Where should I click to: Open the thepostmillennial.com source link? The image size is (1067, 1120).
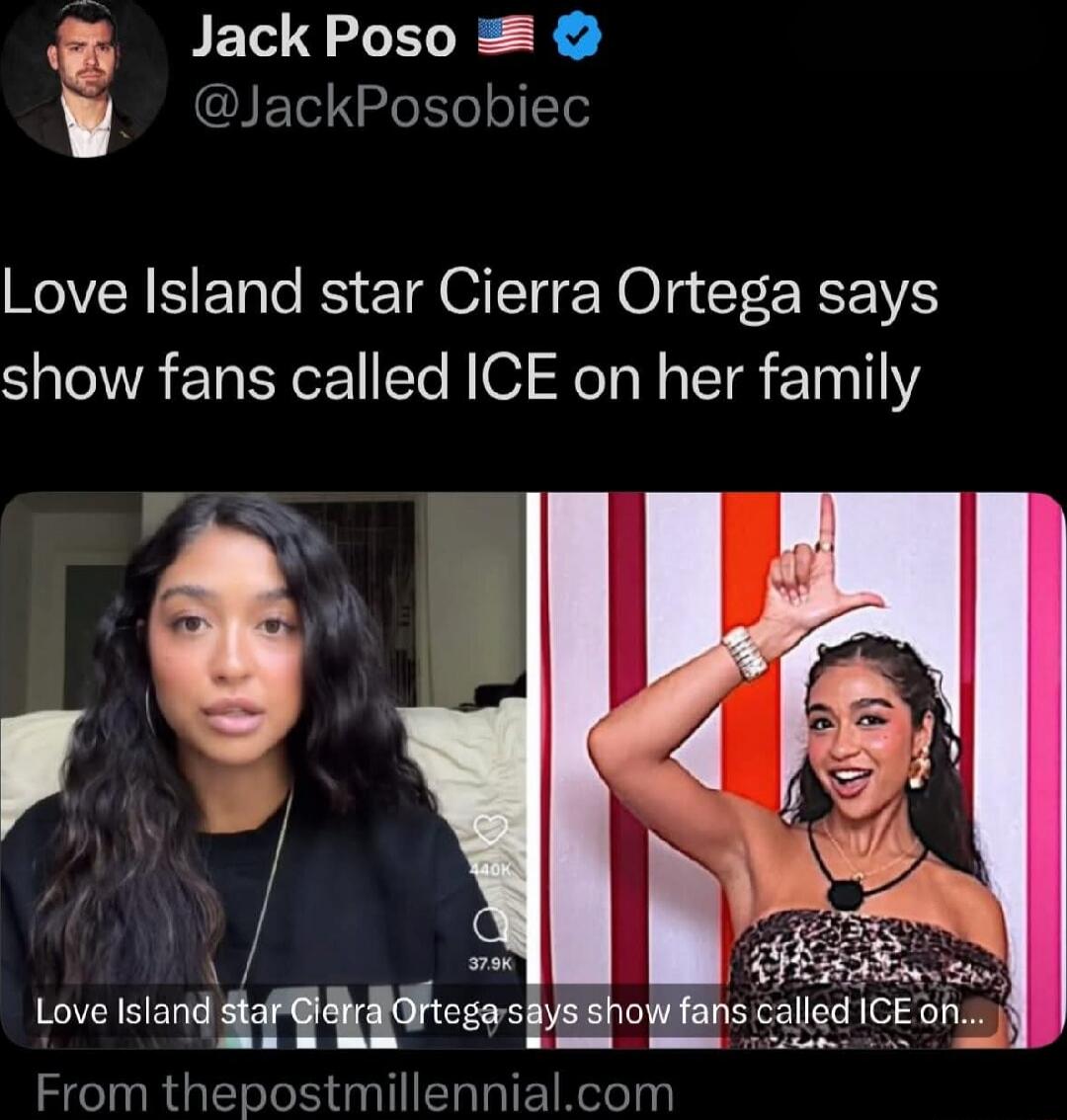(355, 1093)
